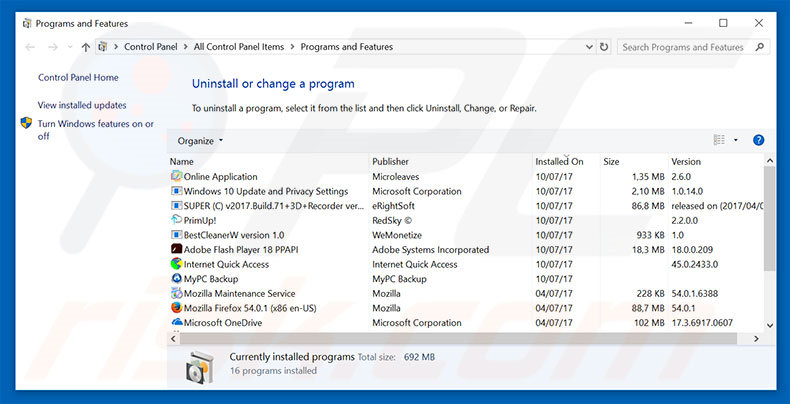This screenshot has width=790, height=404.
Task: Go up one level with up arrow
Action: pos(86,47)
